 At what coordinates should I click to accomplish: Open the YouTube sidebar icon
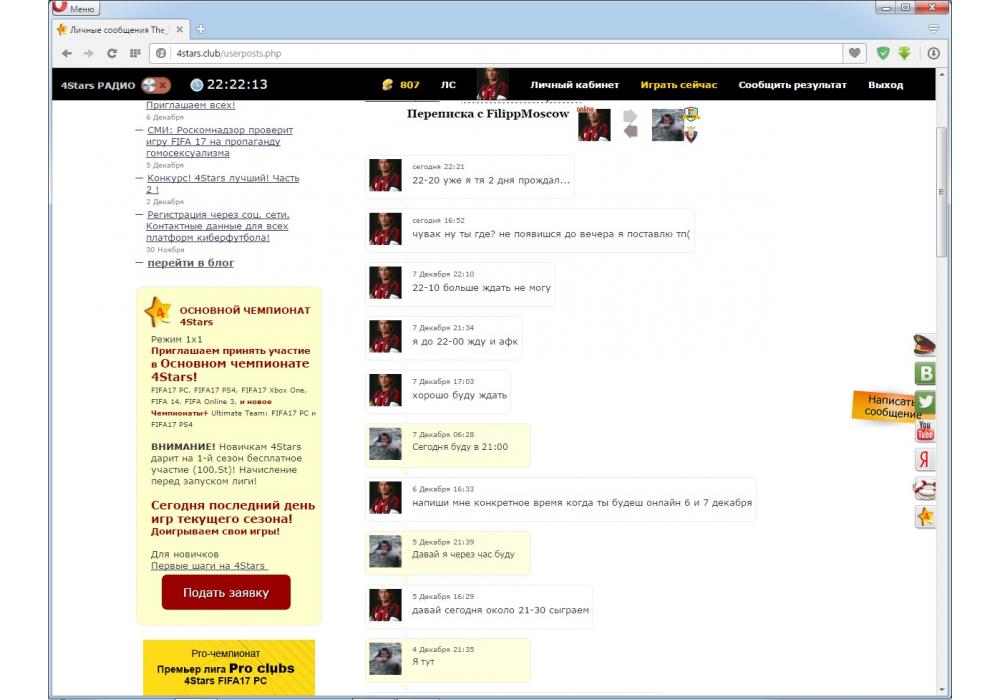[925, 430]
